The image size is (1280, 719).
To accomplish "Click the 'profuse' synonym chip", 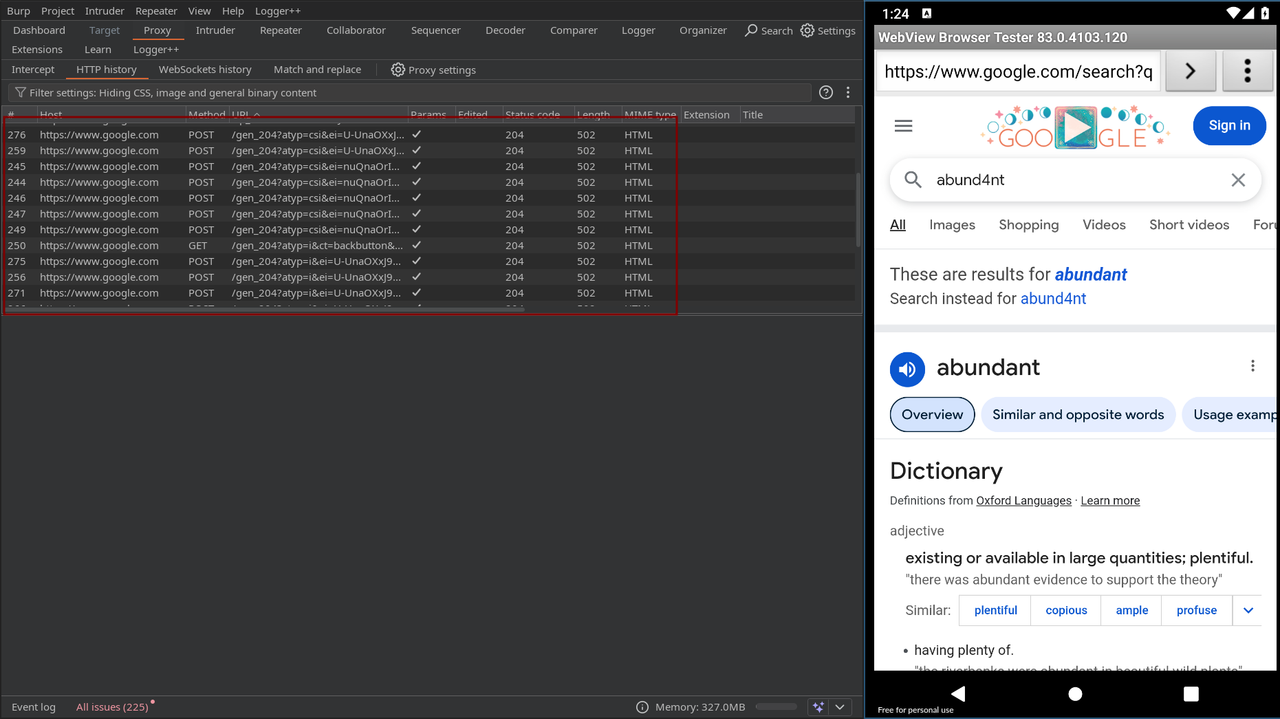I will pyautogui.click(x=1197, y=610).
